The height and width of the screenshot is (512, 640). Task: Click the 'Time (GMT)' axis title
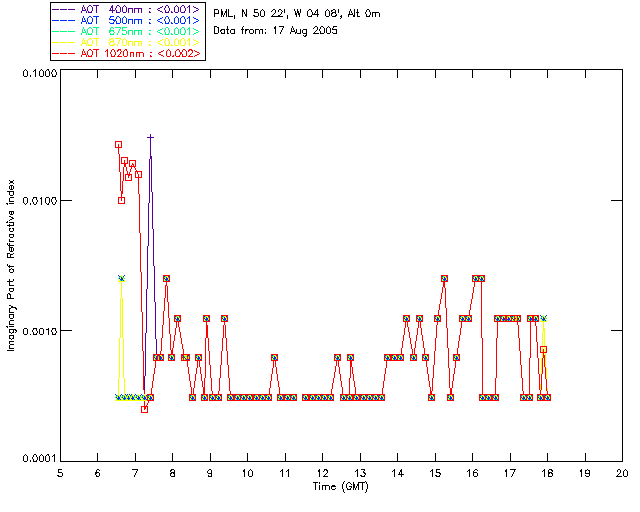341,486
